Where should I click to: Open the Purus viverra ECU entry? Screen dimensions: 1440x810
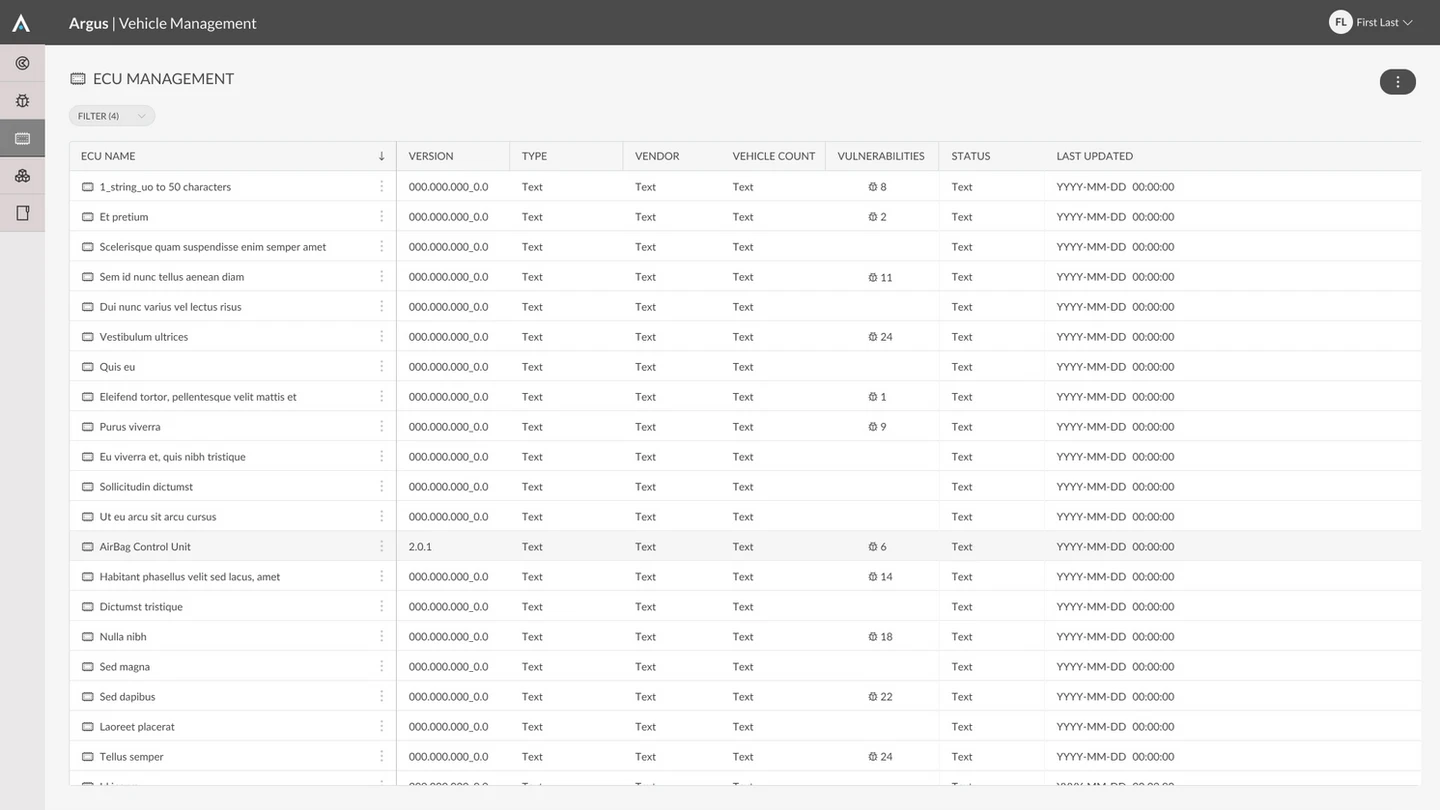pyautogui.click(x=130, y=426)
